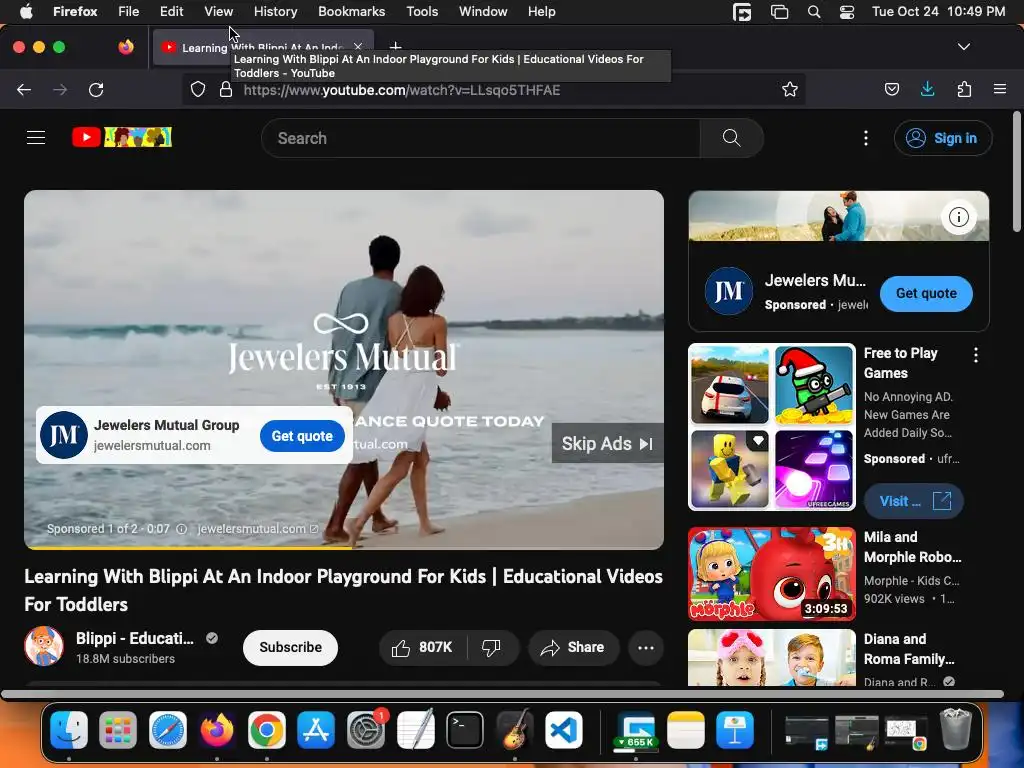This screenshot has width=1024, height=768.
Task: Open Firefox application hamburger menu
Action: click(x=1000, y=89)
